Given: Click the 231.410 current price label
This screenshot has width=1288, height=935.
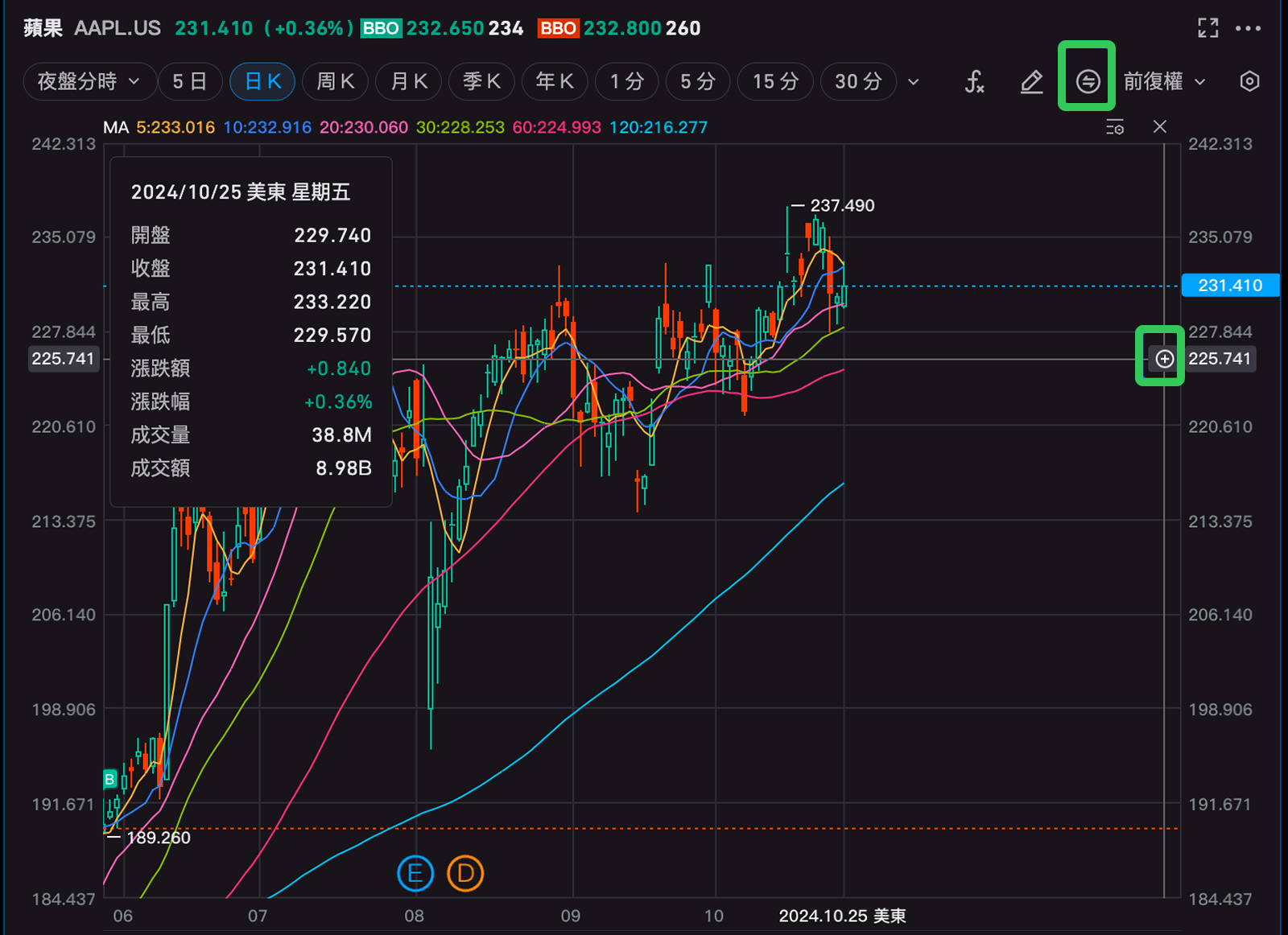Looking at the screenshot, I should click(x=1229, y=286).
